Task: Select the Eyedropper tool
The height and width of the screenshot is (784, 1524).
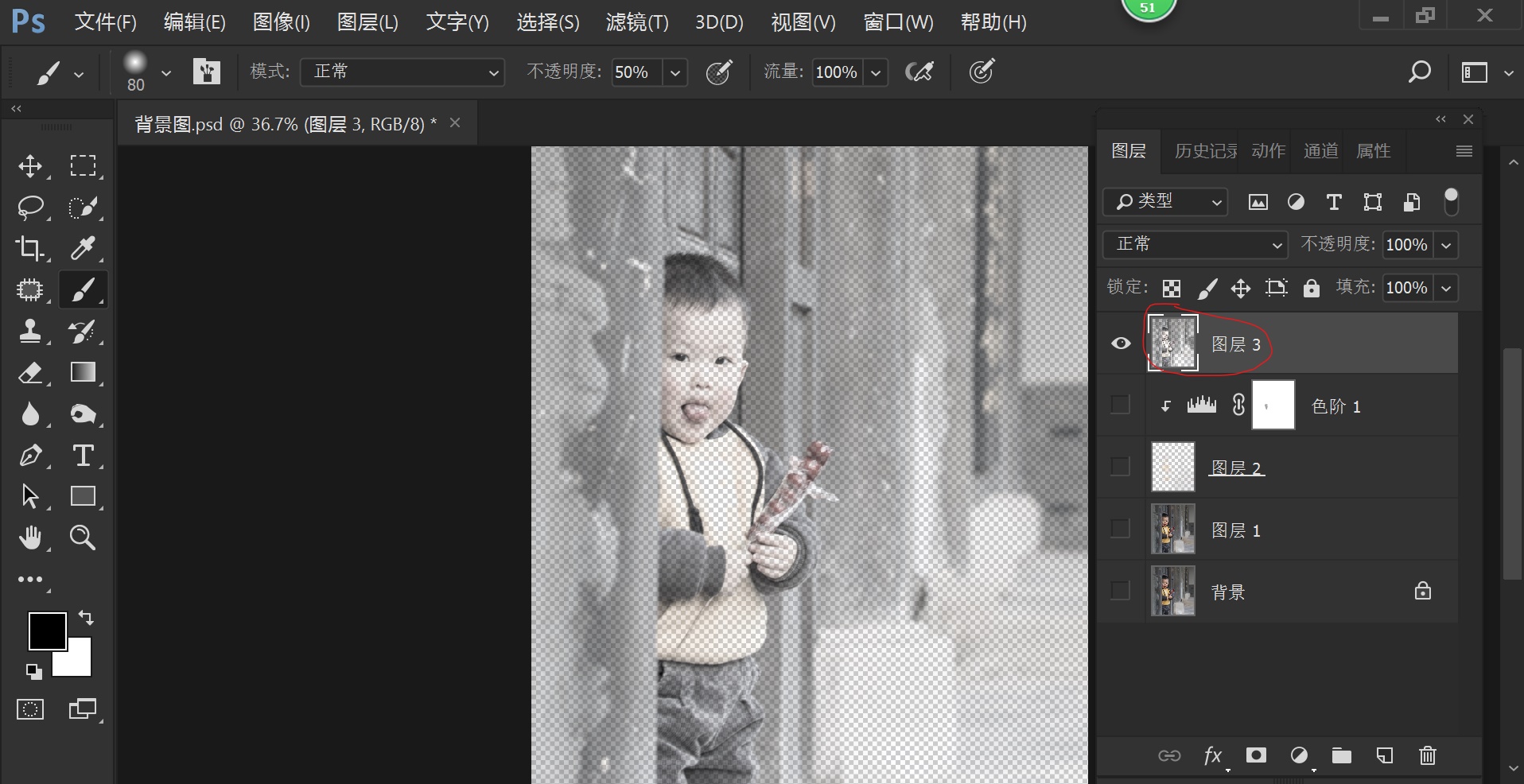Action: coord(83,249)
